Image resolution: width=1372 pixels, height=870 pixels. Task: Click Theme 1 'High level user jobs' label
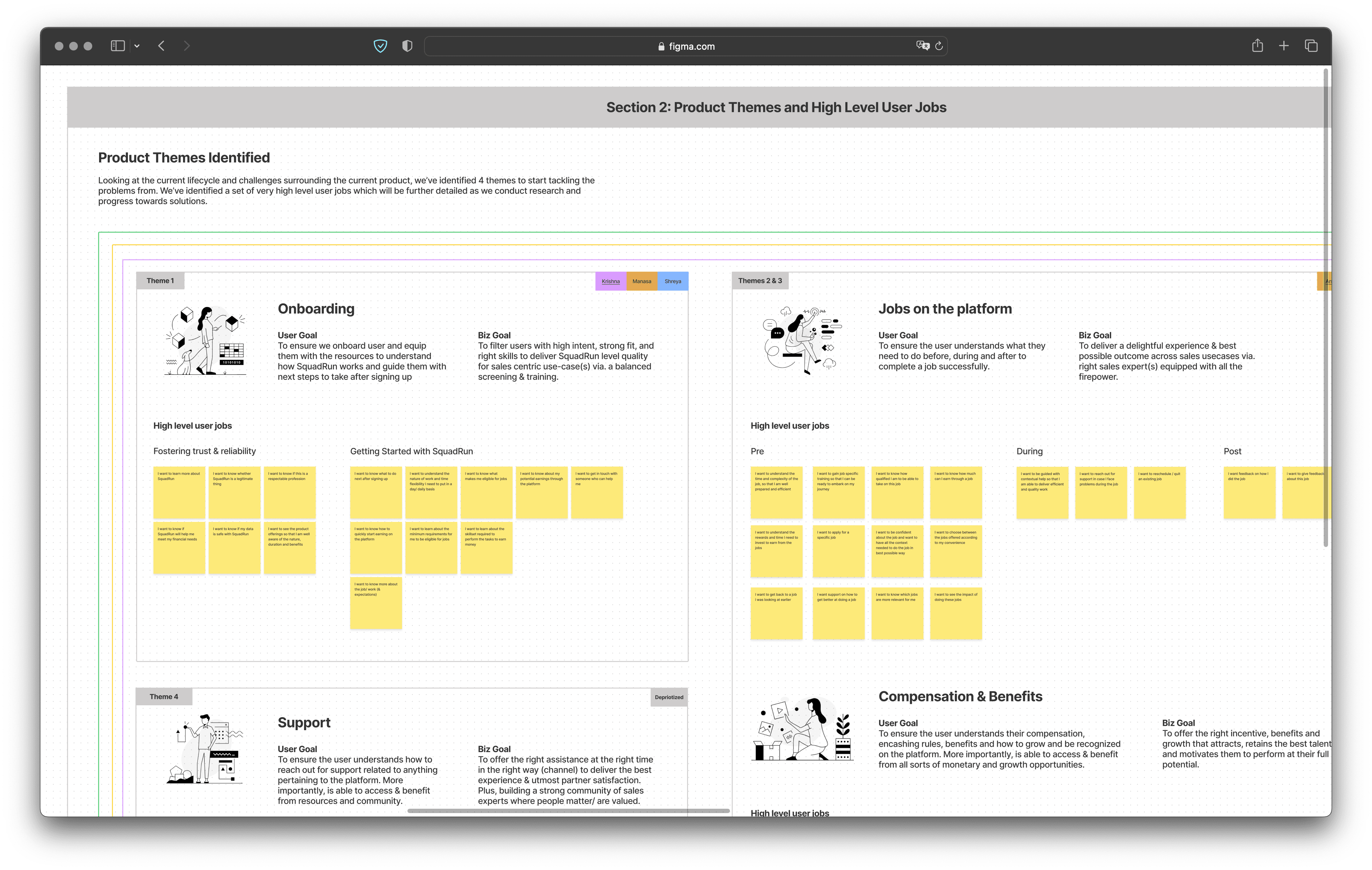tap(193, 426)
